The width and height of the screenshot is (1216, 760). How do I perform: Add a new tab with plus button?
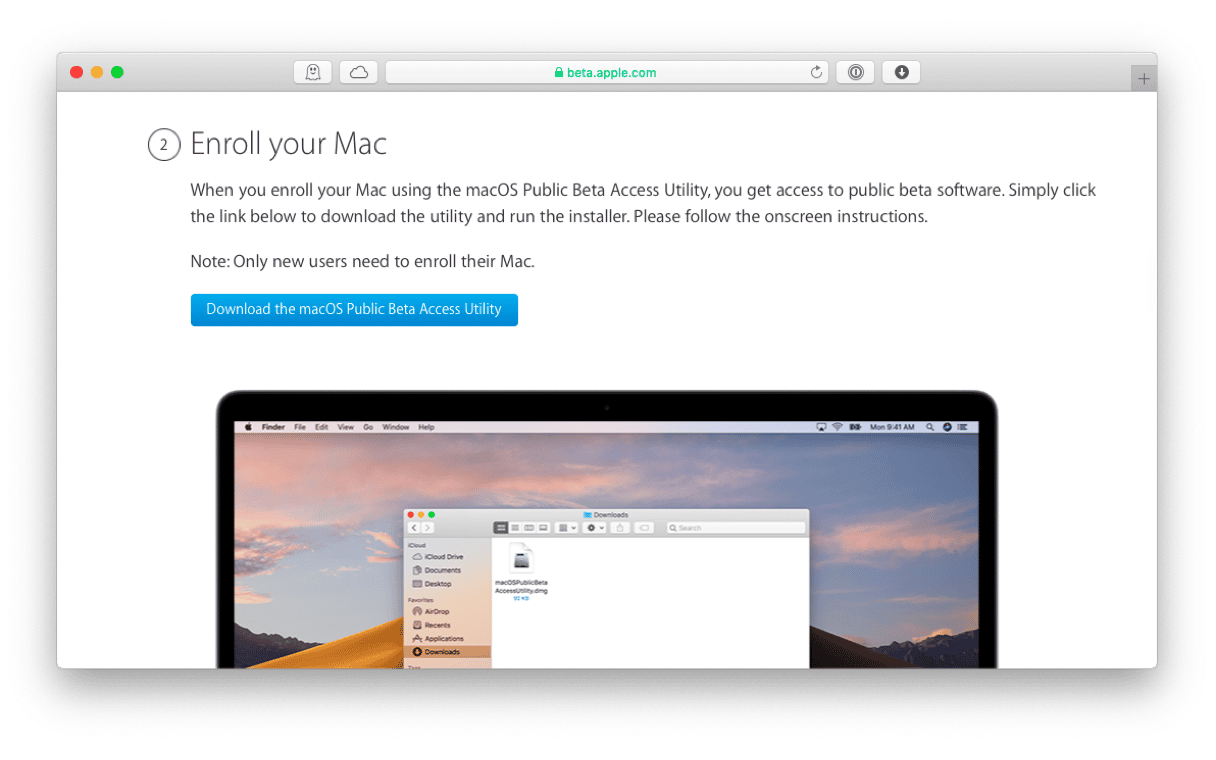tap(1144, 79)
